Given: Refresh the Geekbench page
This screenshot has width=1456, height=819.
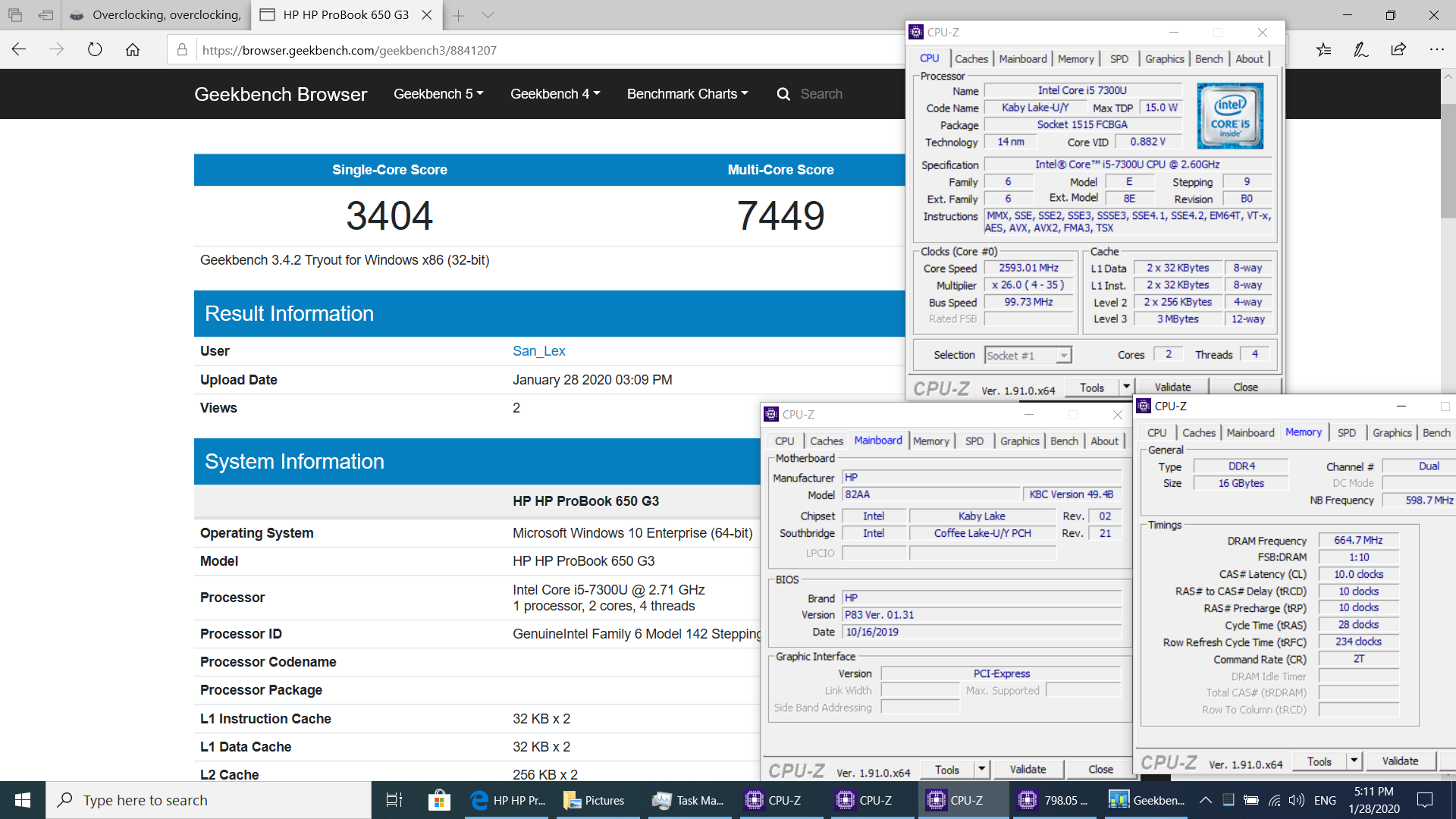Looking at the screenshot, I should point(95,50).
